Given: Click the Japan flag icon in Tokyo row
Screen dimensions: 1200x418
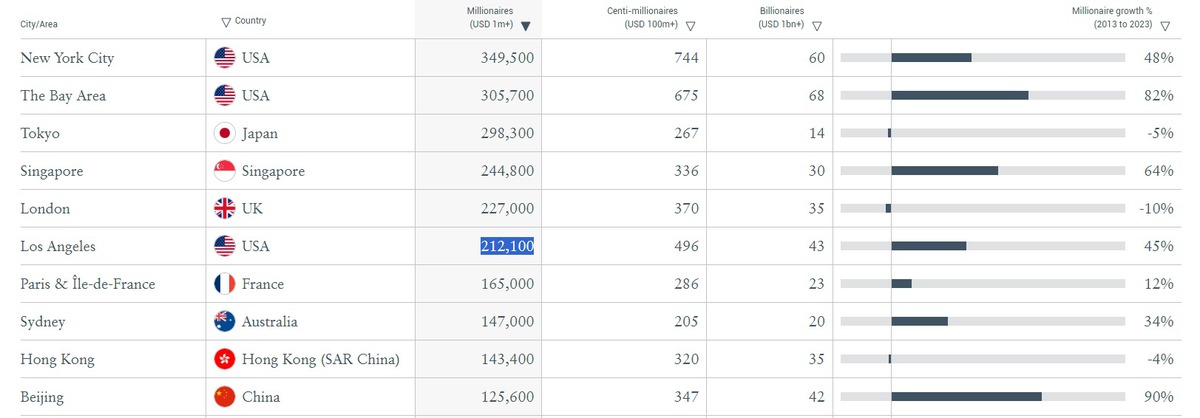Looking at the screenshot, I should click(x=225, y=133).
